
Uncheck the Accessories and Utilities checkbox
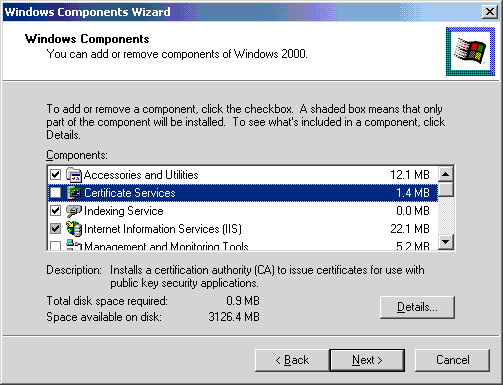(x=55, y=175)
